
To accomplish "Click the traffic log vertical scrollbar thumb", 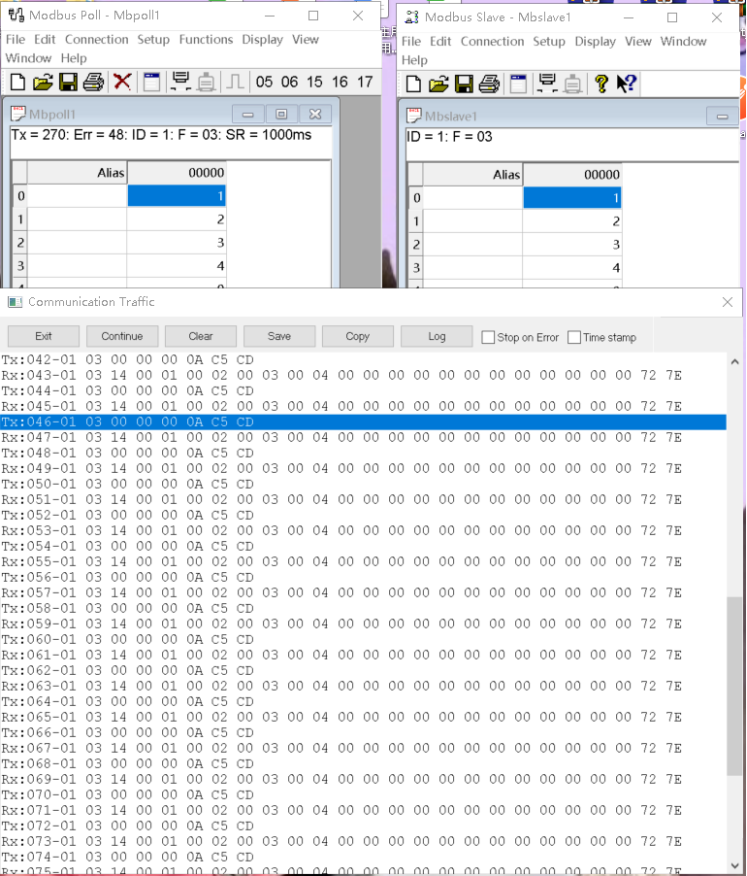I will click(x=735, y=688).
